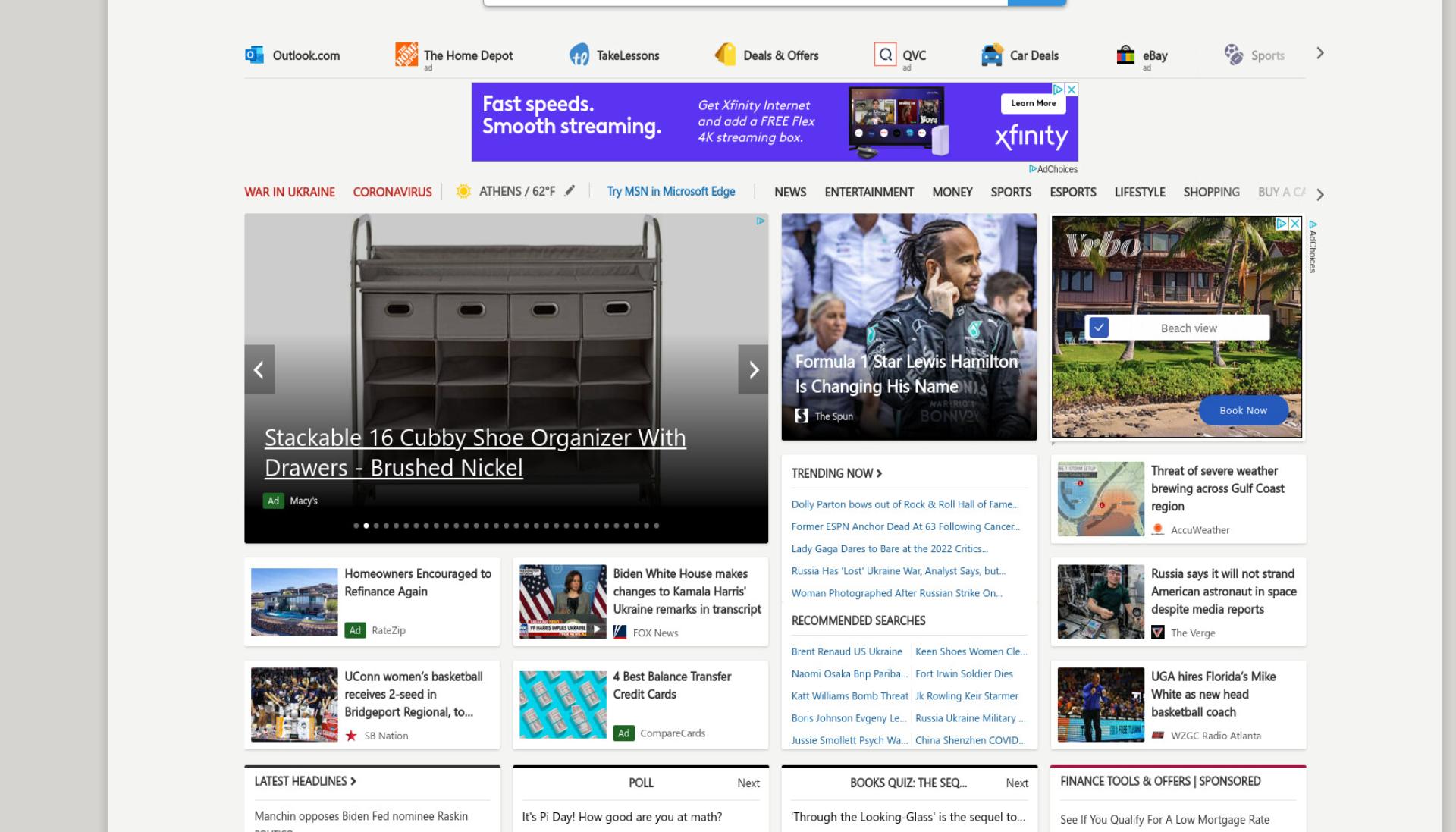Image resolution: width=1456 pixels, height=832 pixels.
Task: Click Next in the BOOKS QUIZ card
Action: tap(1016, 783)
